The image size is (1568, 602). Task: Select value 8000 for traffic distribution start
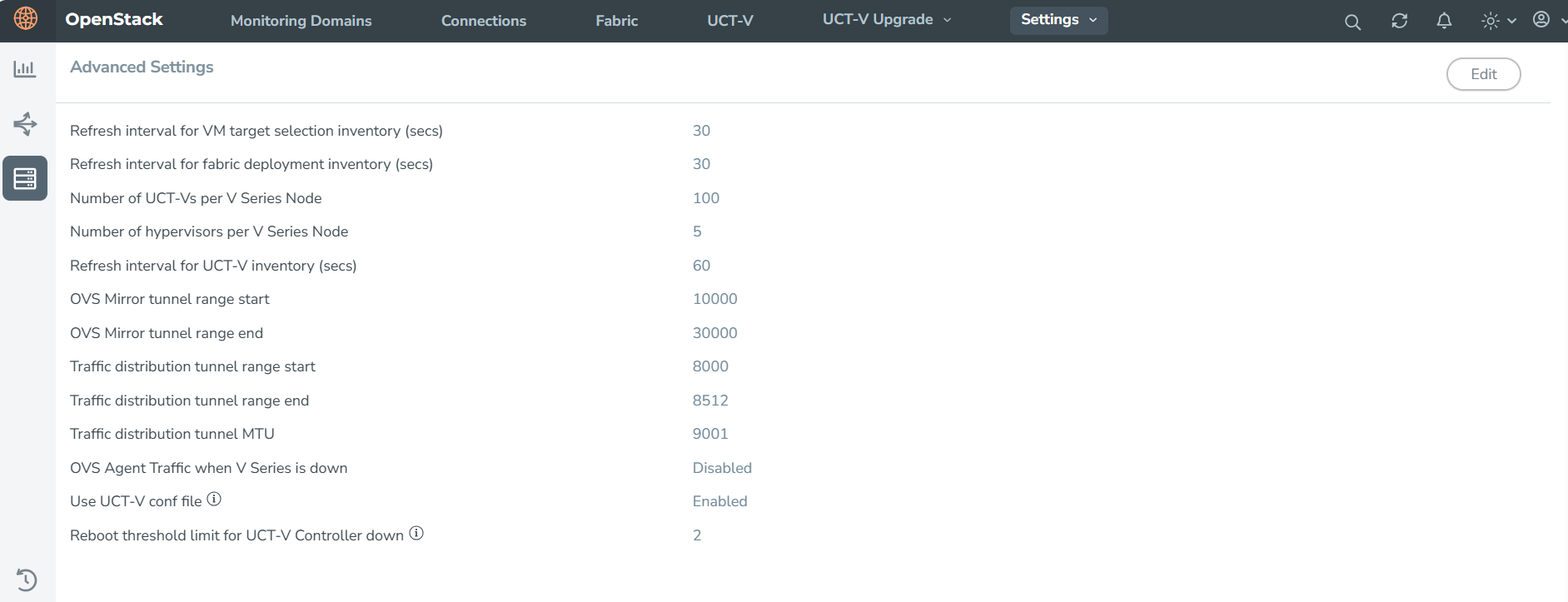click(711, 366)
